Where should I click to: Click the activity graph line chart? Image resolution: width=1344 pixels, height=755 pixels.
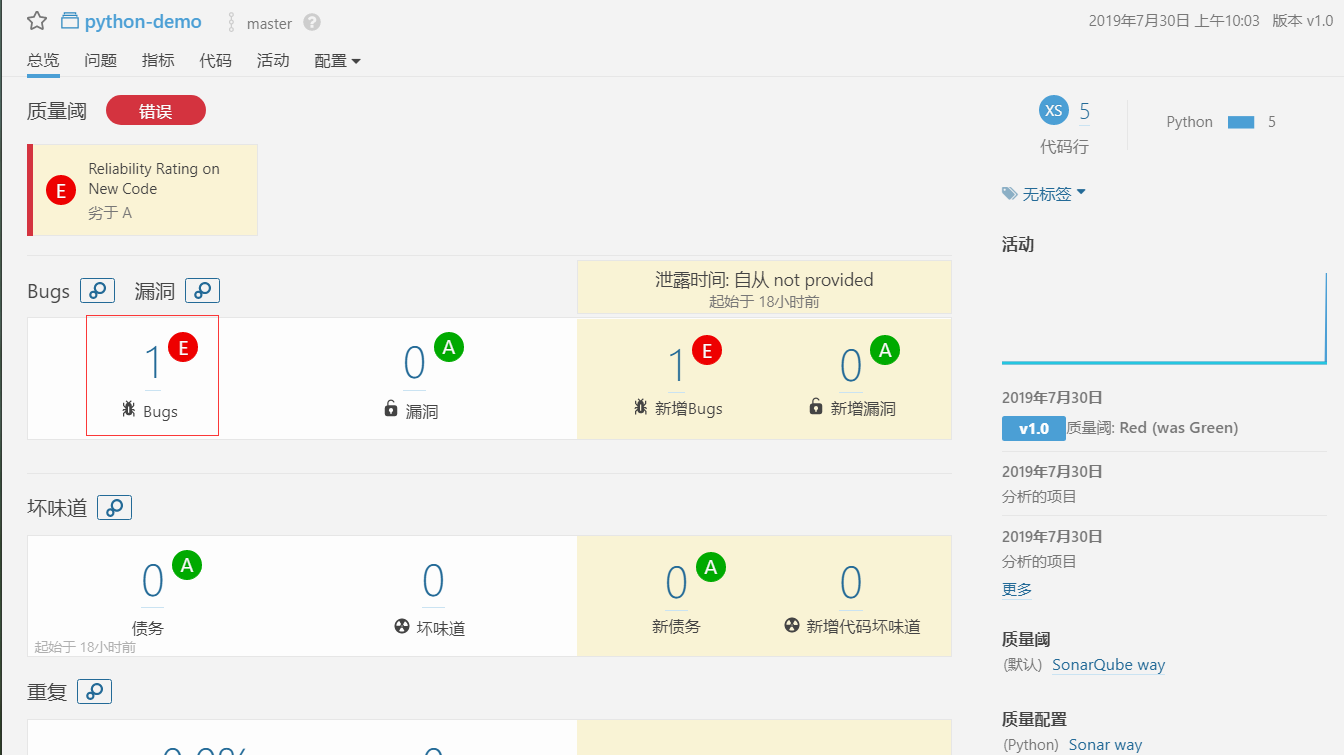coord(1164,317)
